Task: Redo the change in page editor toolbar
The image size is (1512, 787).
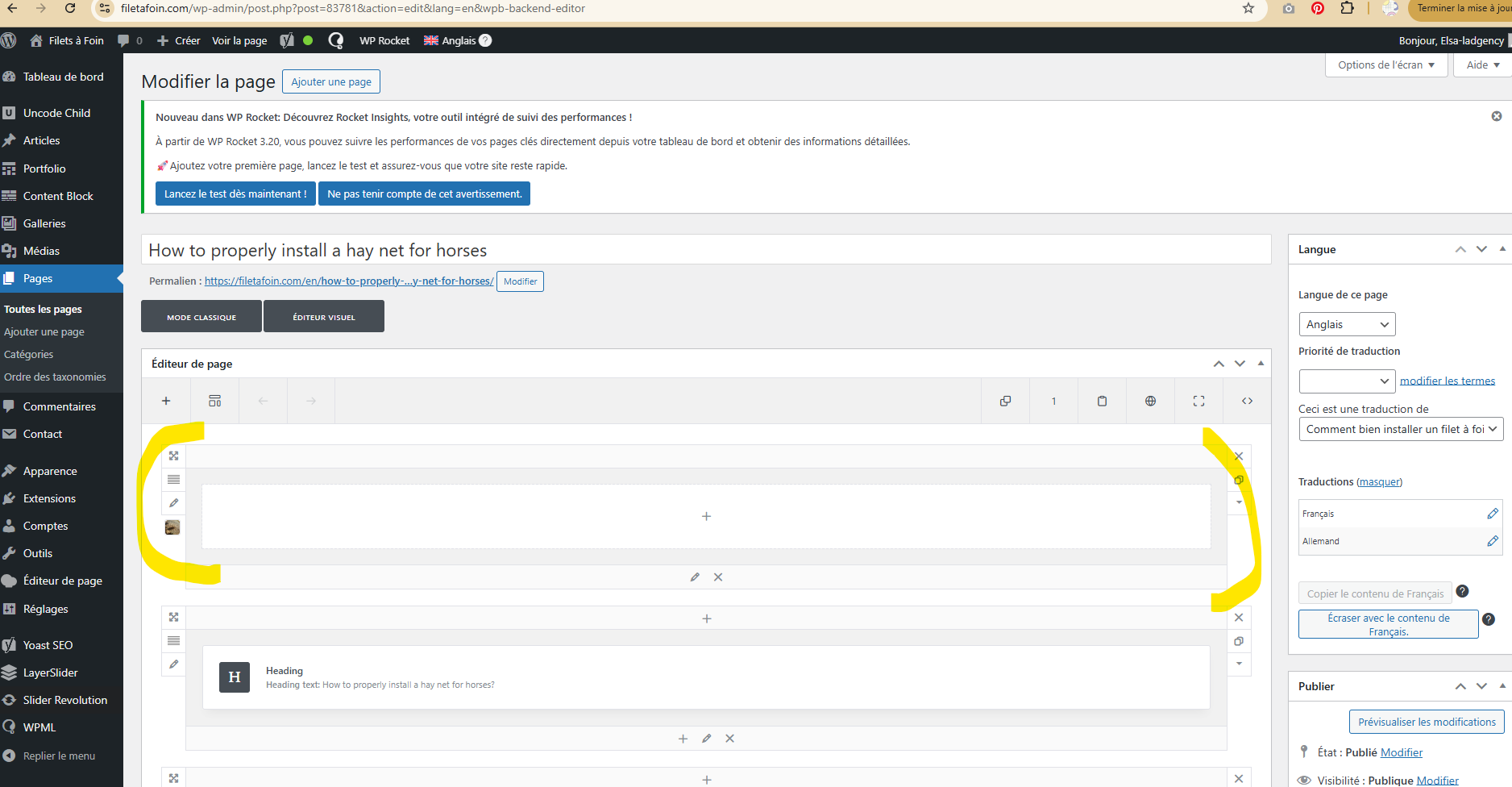Action: pyautogui.click(x=311, y=401)
